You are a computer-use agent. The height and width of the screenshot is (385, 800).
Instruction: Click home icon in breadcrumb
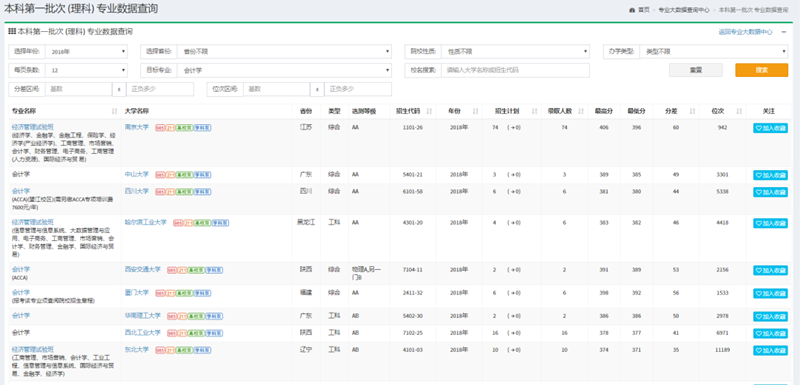[x=632, y=10]
